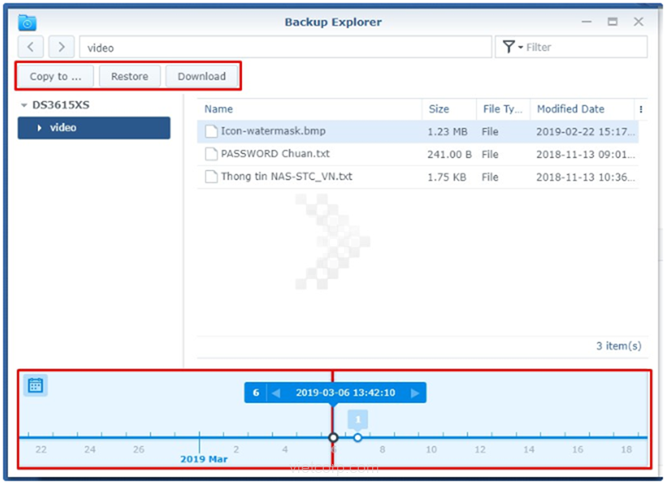Sort by Modified Date column header
The height and width of the screenshot is (486, 668).
(x=570, y=109)
